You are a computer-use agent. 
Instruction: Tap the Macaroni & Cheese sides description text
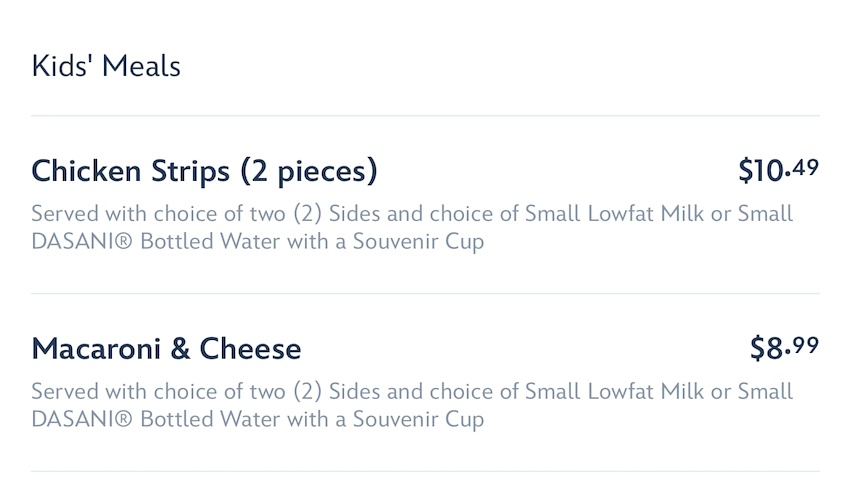point(411,405)
